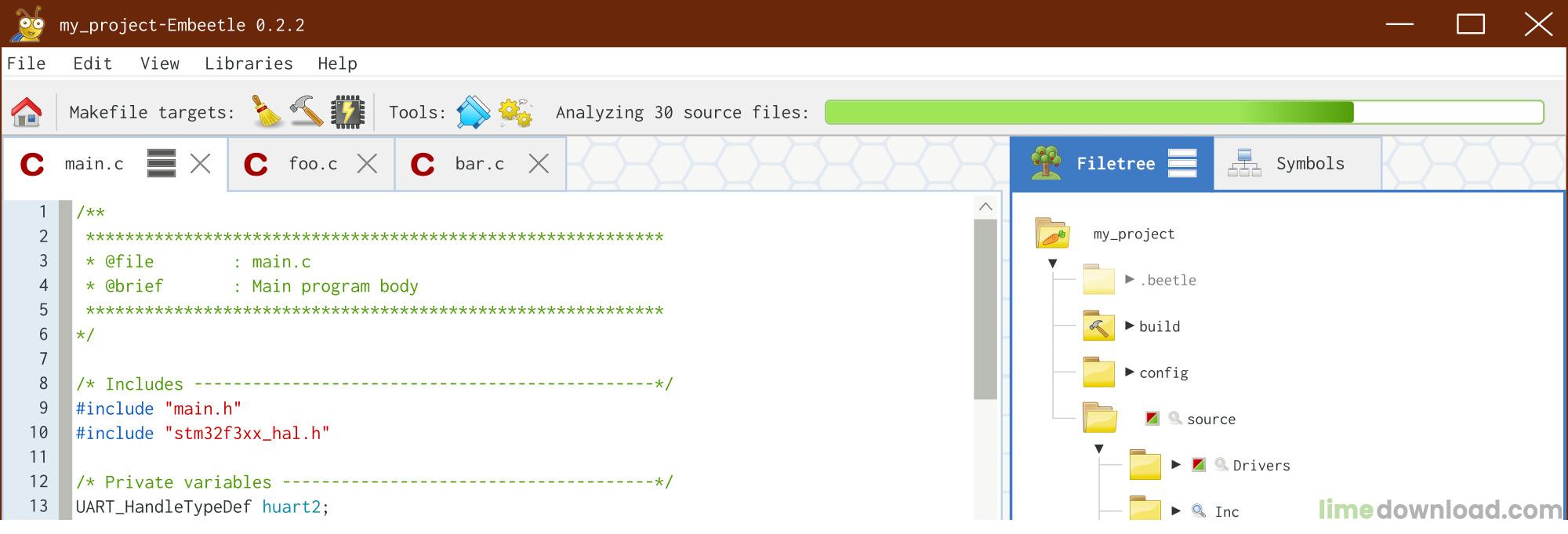1568x534 pixels.
Task: Open the File menu
Action: point(27,64)
